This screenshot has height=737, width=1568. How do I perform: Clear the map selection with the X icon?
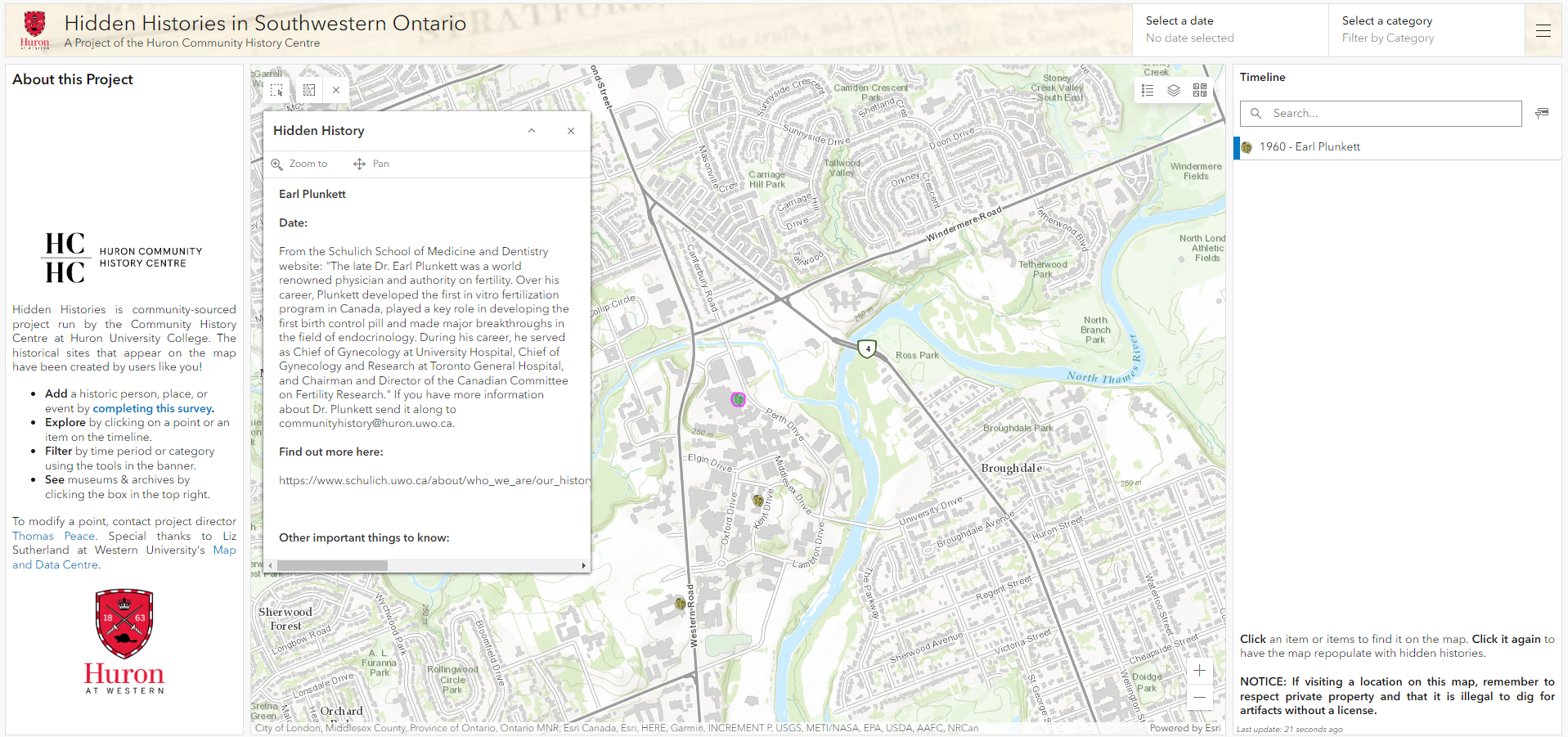(336, 90)
